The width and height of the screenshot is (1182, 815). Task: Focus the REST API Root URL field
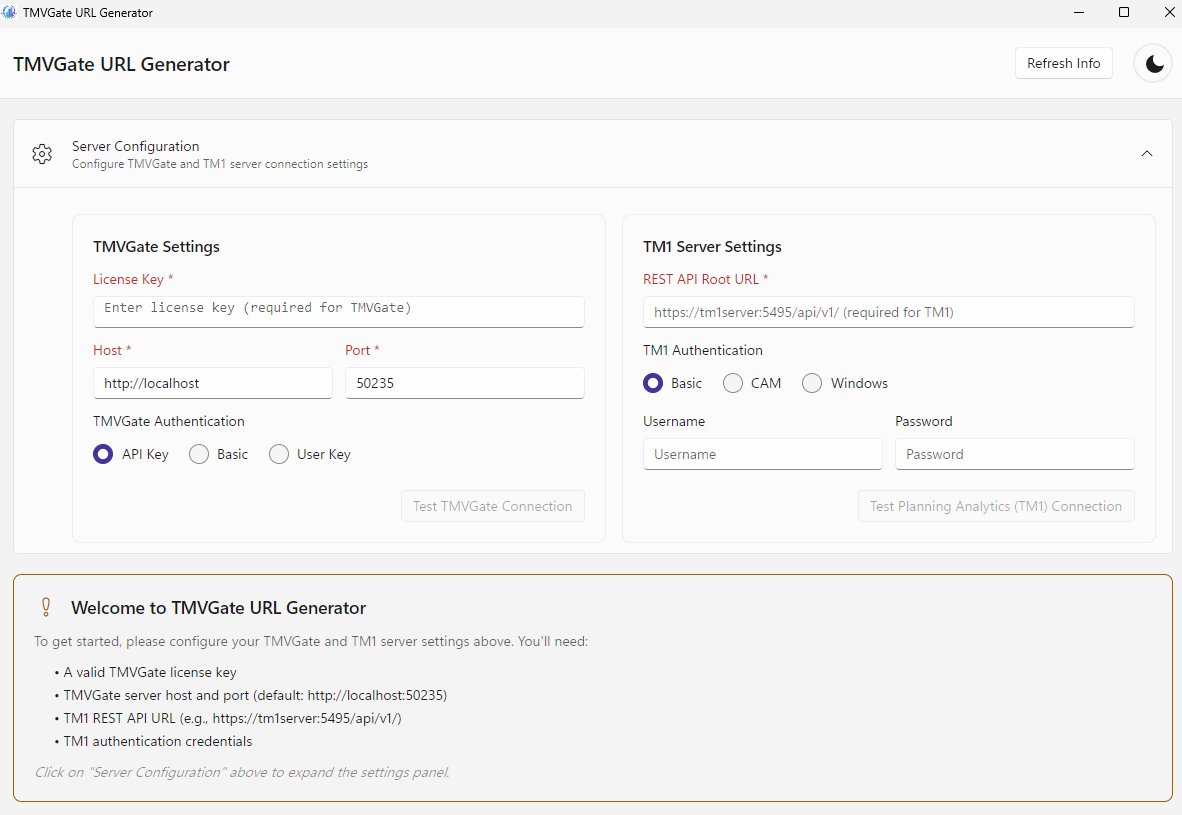tap(888, 312)
